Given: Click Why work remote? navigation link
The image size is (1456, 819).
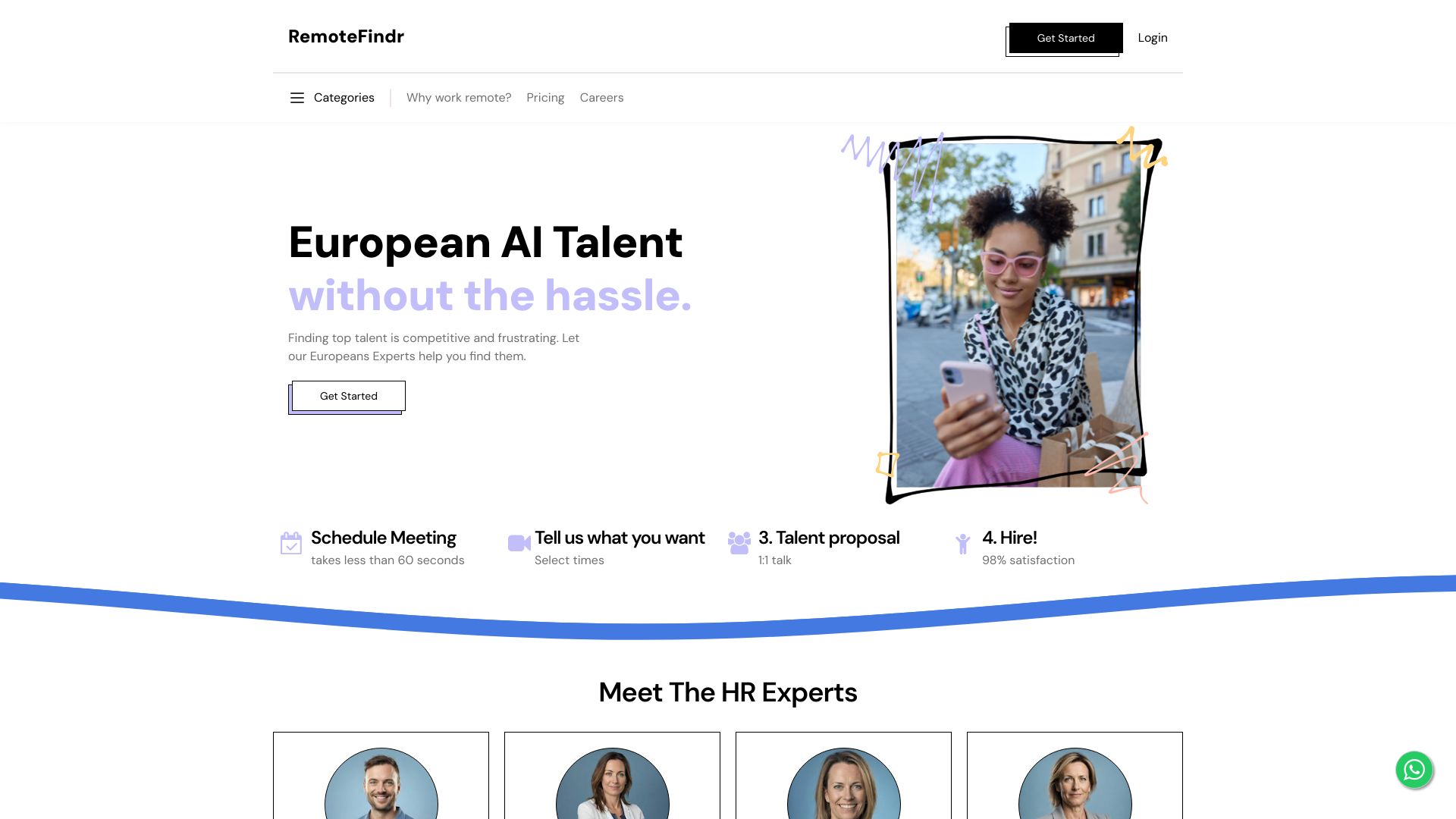Looking at the screenshot, I should click(x=458, y=97).
